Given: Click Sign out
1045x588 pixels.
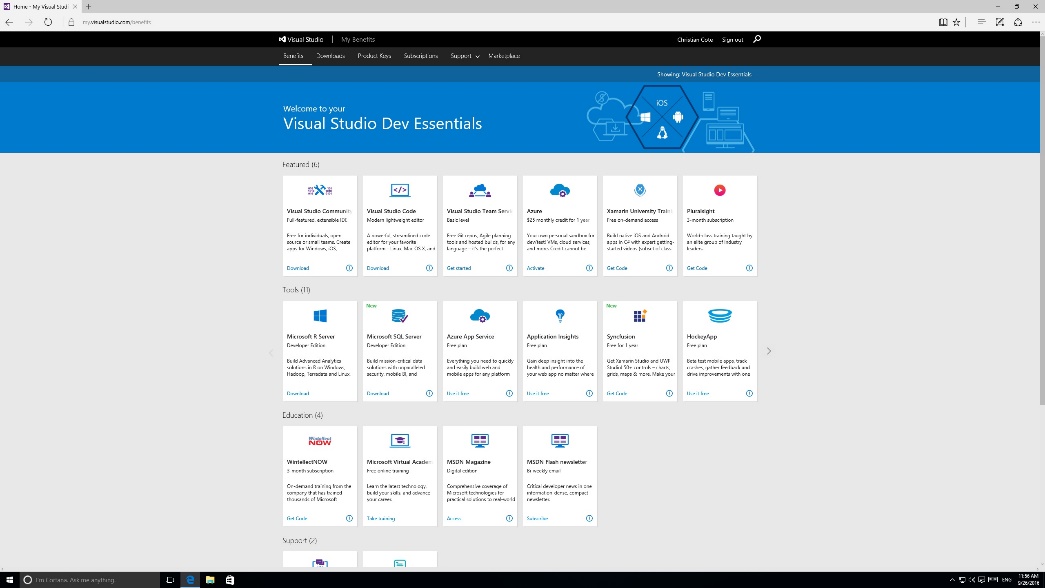Looking at the screenshot, I should 732,39.
